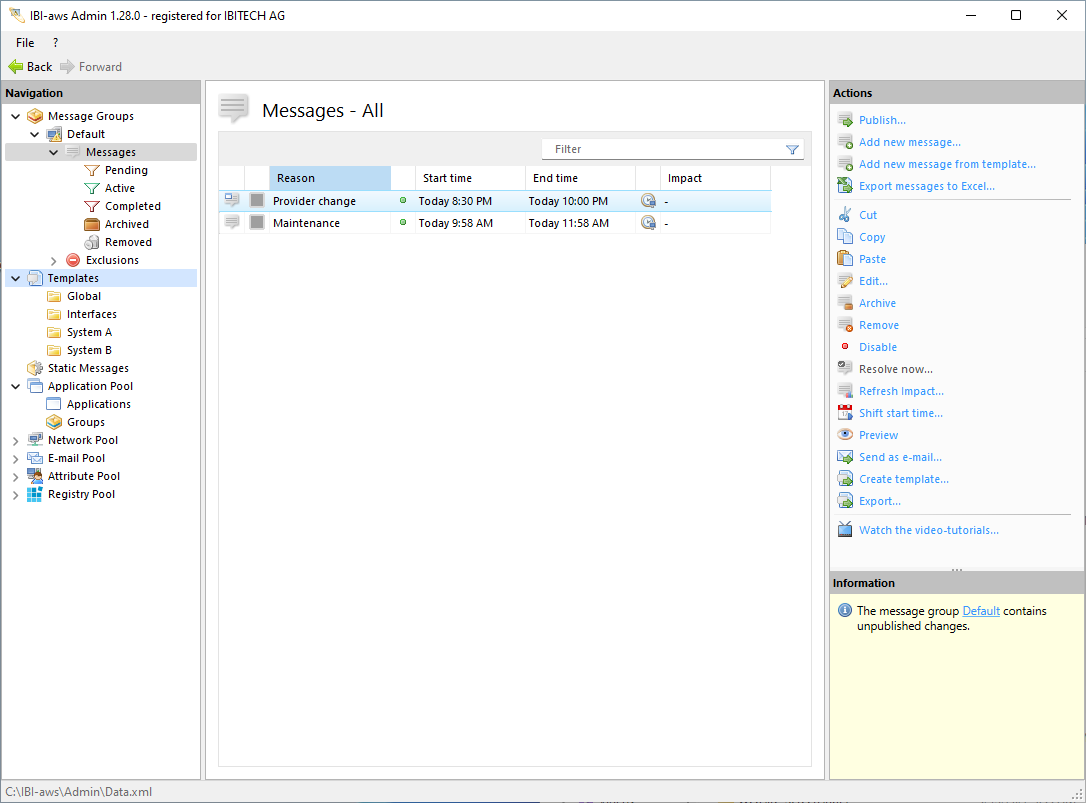Viewport: 1086px width, 803px height.
Task: Click the Back arrow icon
Action: tap(16, 67)
